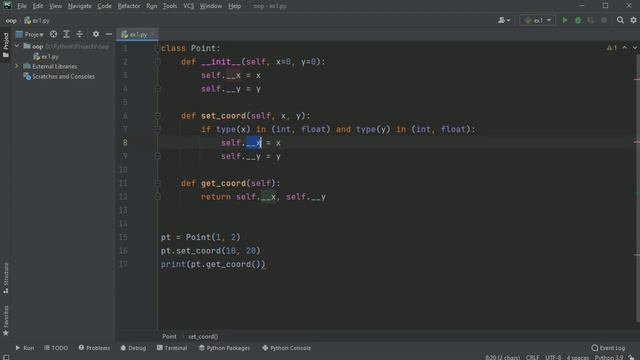Open the Refactor menu
The height and width of the screenshot is (360, 640).
coord(129,6)
